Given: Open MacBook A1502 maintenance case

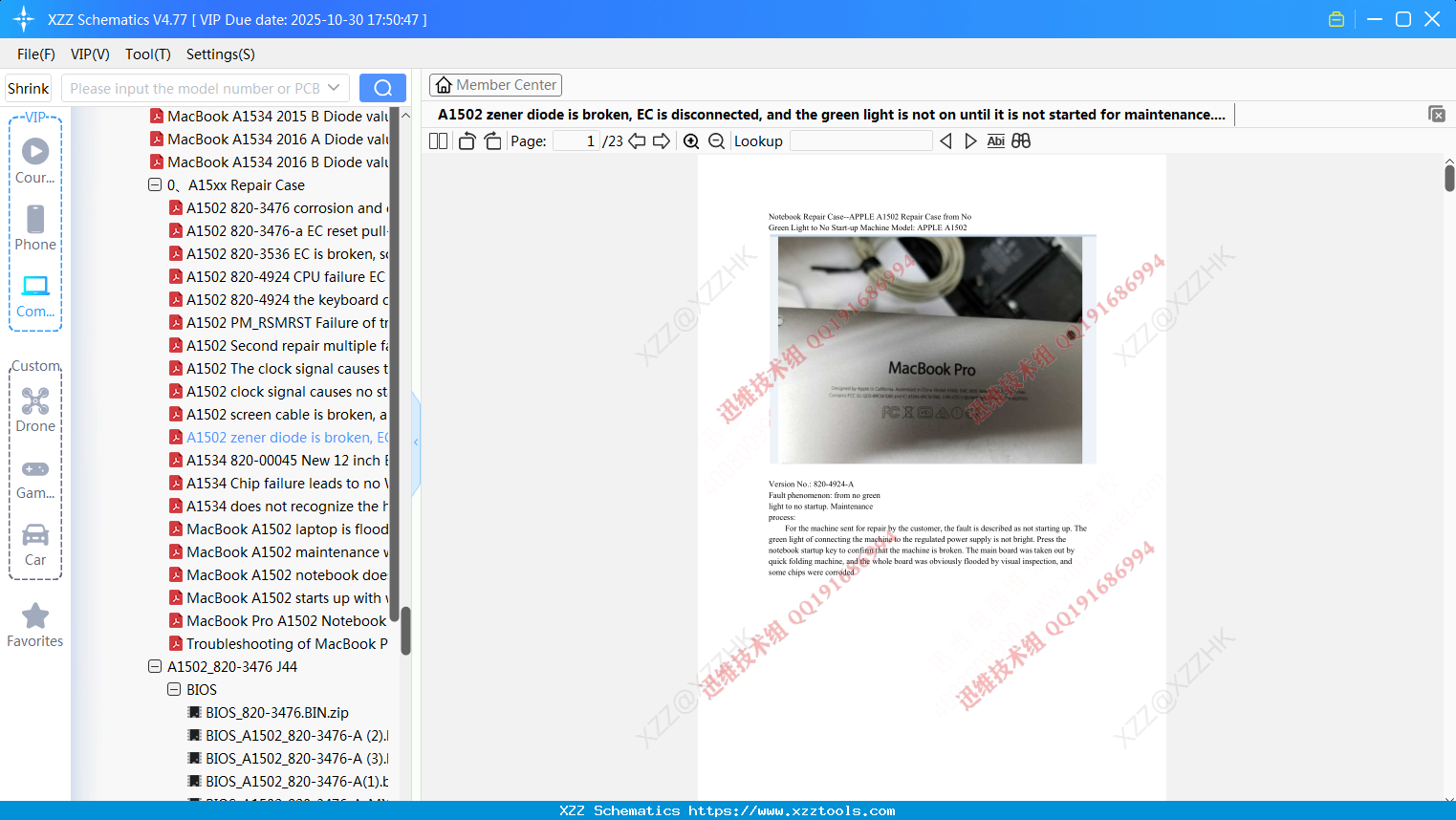Looking at the screenshot, I should tap(278, 552).
